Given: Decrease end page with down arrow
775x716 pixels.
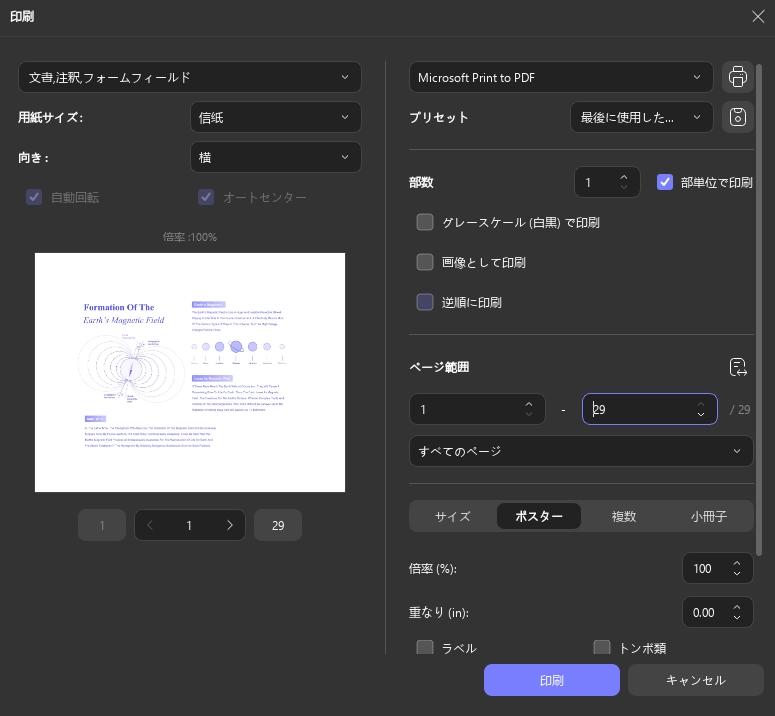Looking at the screenshot, I should click(x=701, y=415).
